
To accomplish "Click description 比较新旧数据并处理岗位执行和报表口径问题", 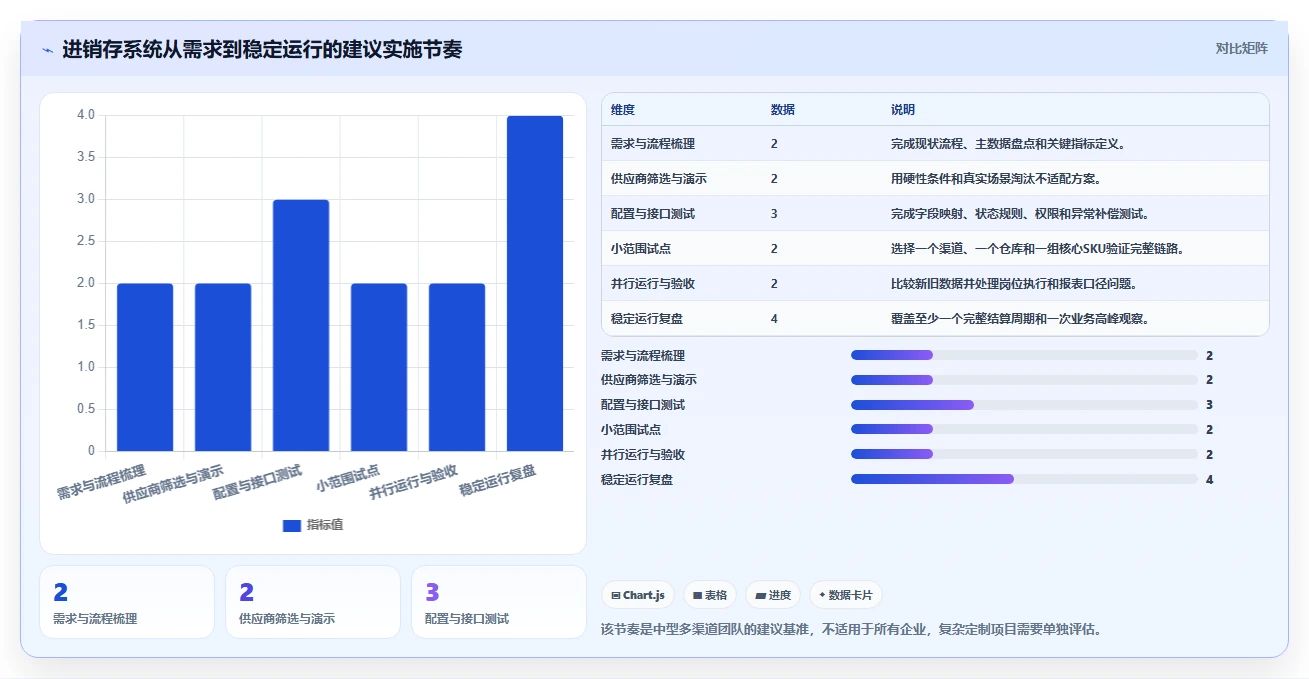I will (1014, 284).
